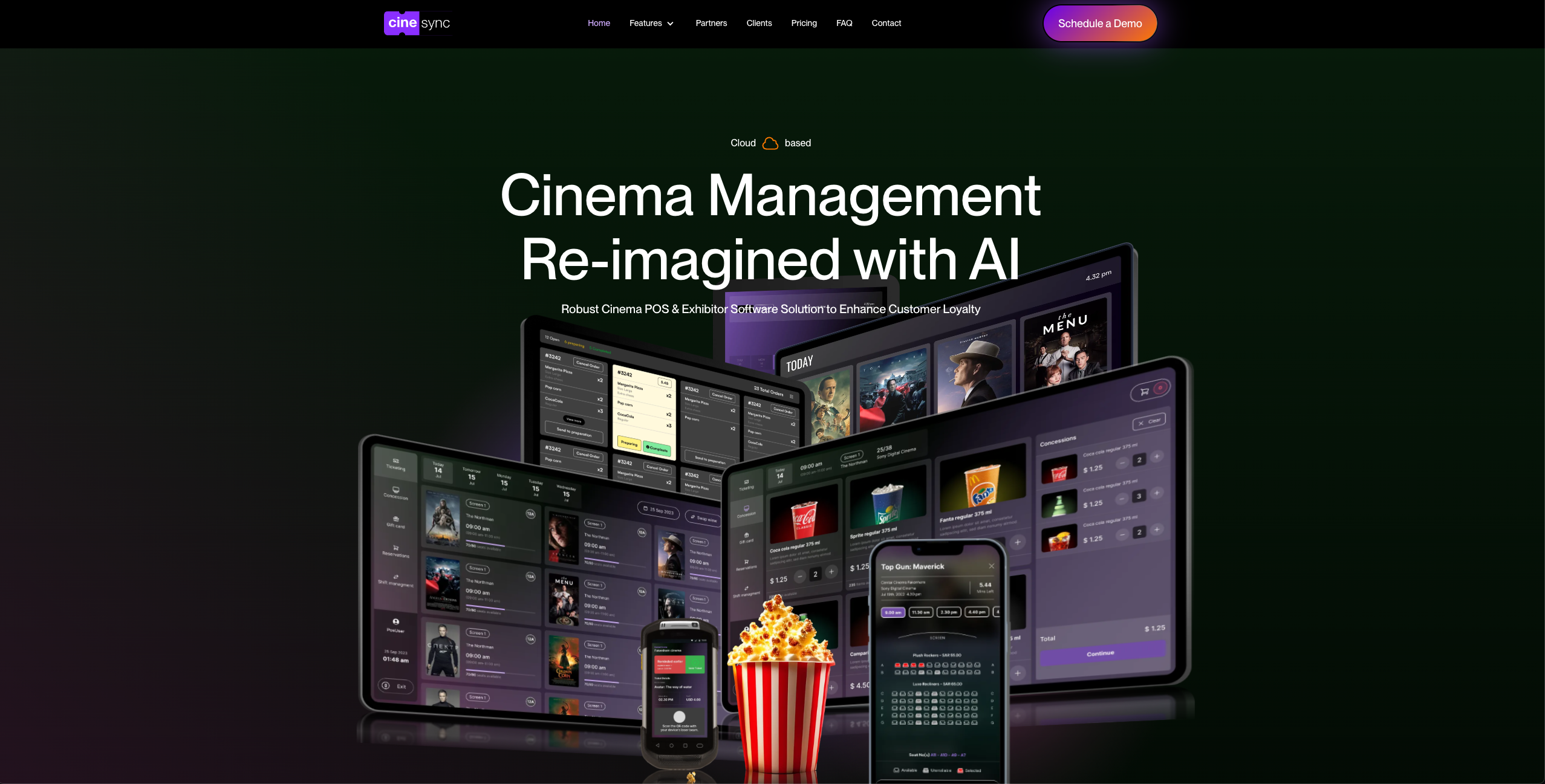Image resolution: width=1545 pixels, height=784 pixels.
Task: Click the cinesync logo in the header
Action: point(417,23)
